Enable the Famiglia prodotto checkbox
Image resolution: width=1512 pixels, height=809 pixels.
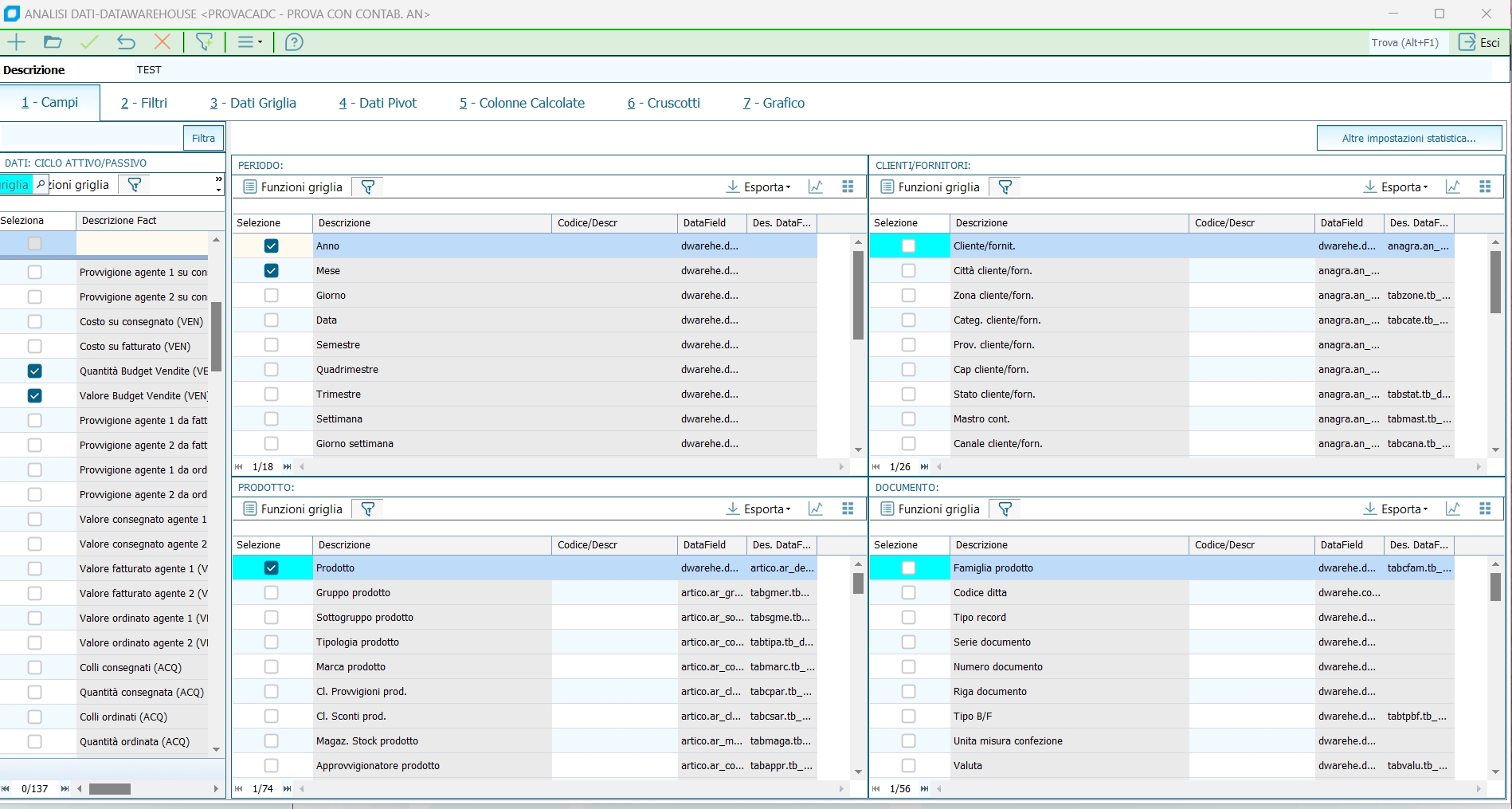(x=908, y=568)
